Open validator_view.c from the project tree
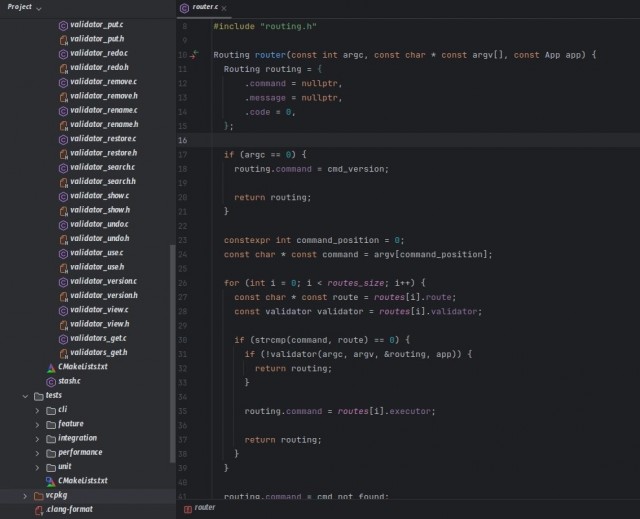Image resolution: width=640 pixels, height=519 pixels. pyautogui.click(x=99, y=310)
